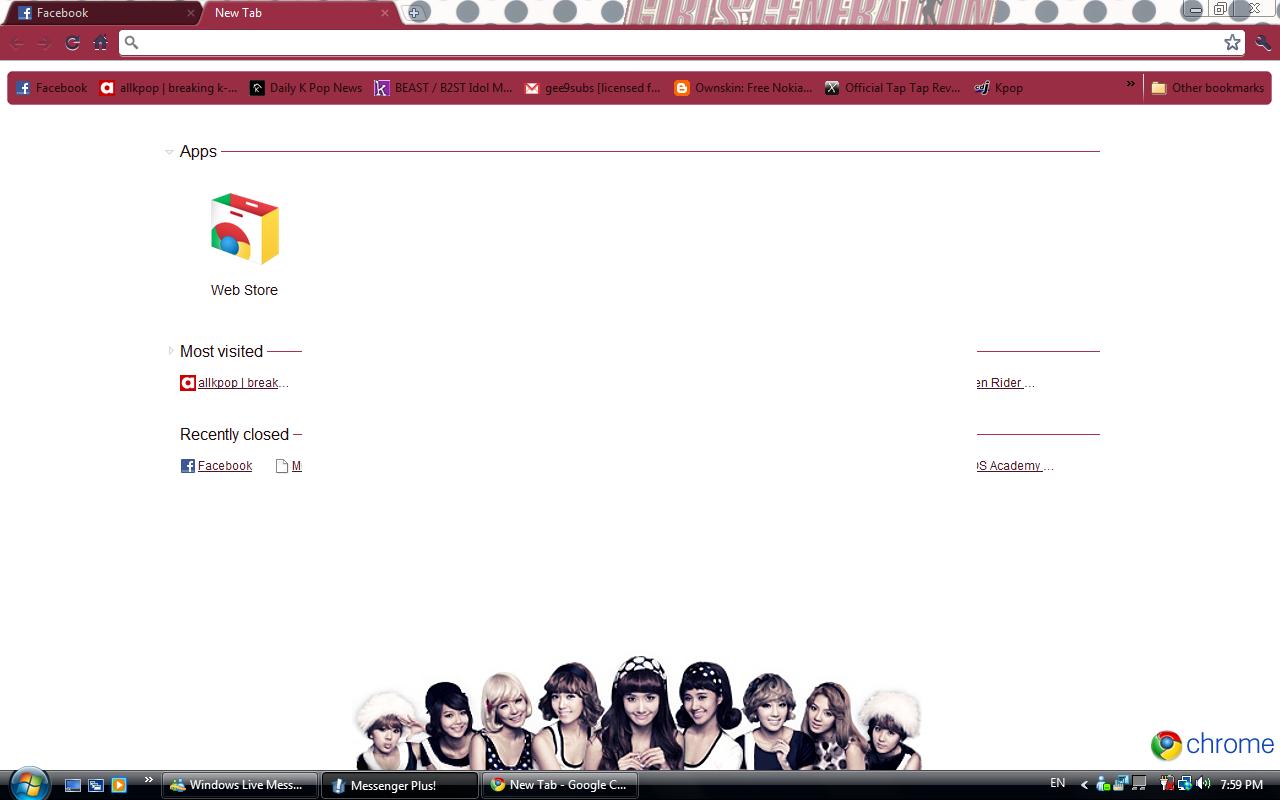
Task: Open the Web Store app icon
Action: (x=244, y=230)
